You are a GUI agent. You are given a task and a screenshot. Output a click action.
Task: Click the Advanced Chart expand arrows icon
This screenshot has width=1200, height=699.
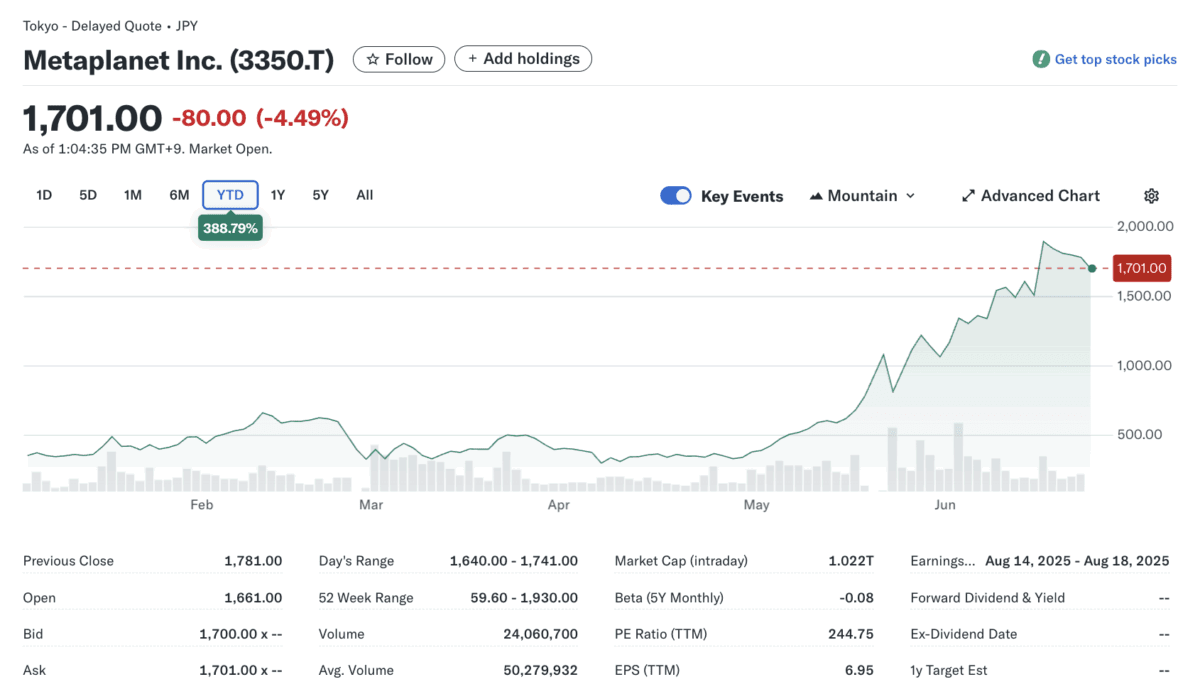pos(968,196)
